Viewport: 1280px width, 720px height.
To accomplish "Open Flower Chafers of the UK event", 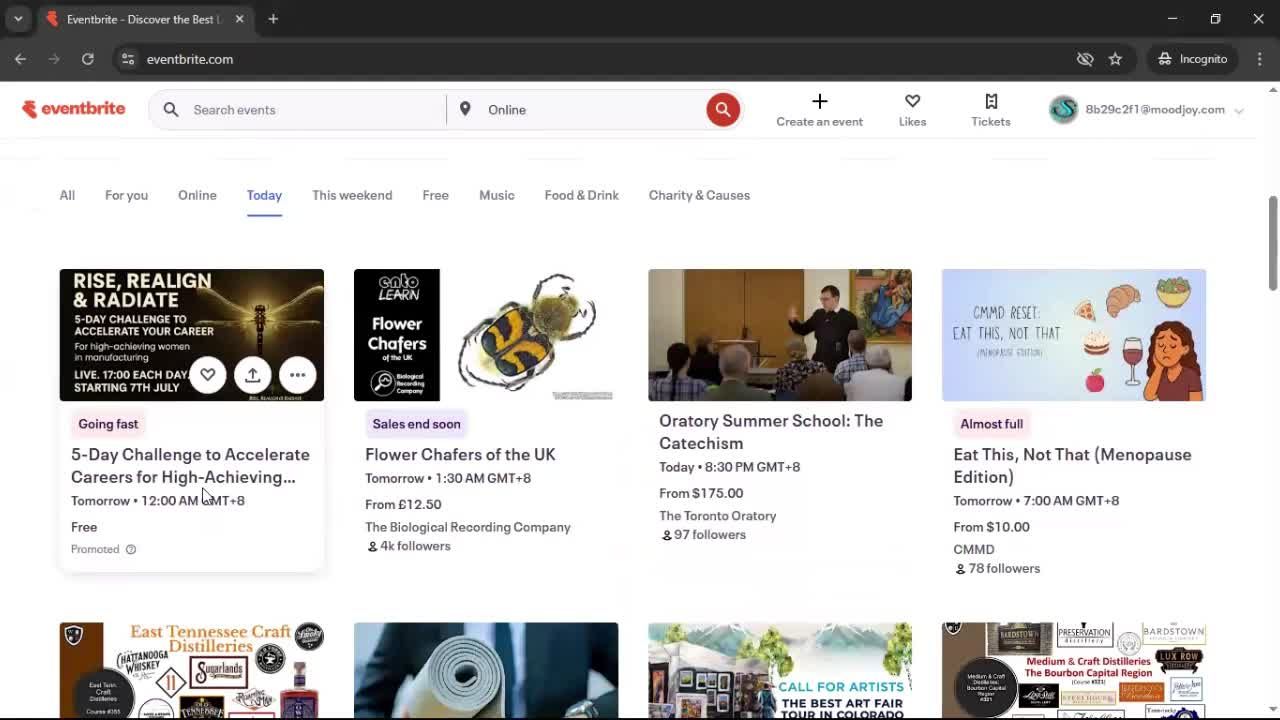I will click(460, 454).
